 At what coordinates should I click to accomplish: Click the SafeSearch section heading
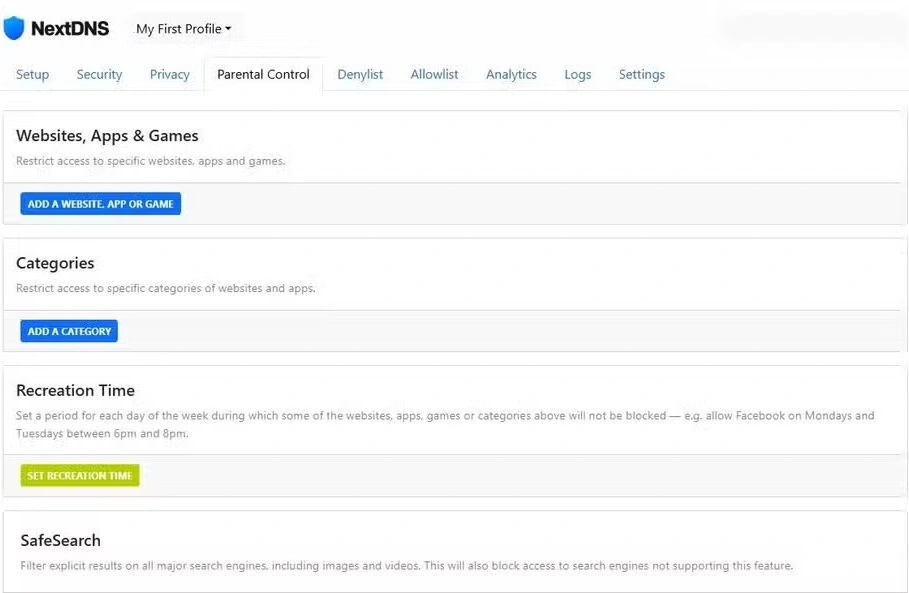(60, 540)
